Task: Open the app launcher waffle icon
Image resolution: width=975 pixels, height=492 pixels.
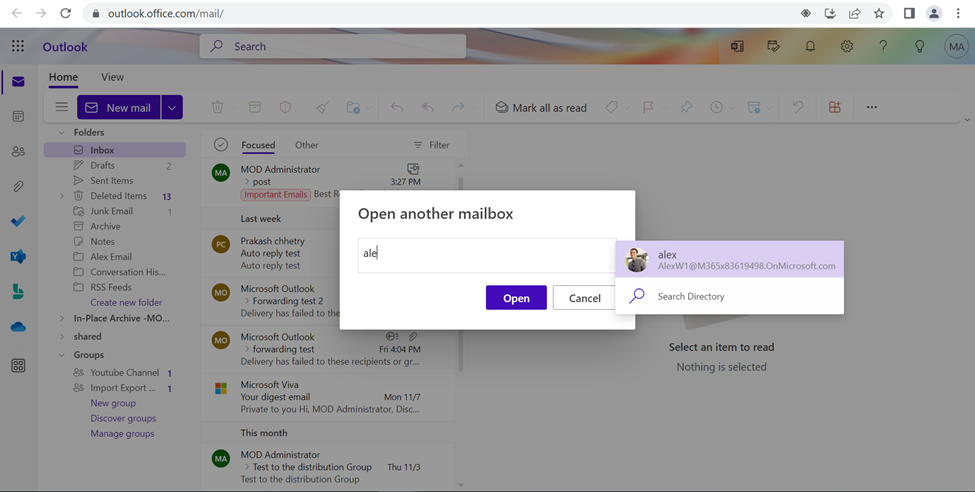Action: tap(18, 45)
